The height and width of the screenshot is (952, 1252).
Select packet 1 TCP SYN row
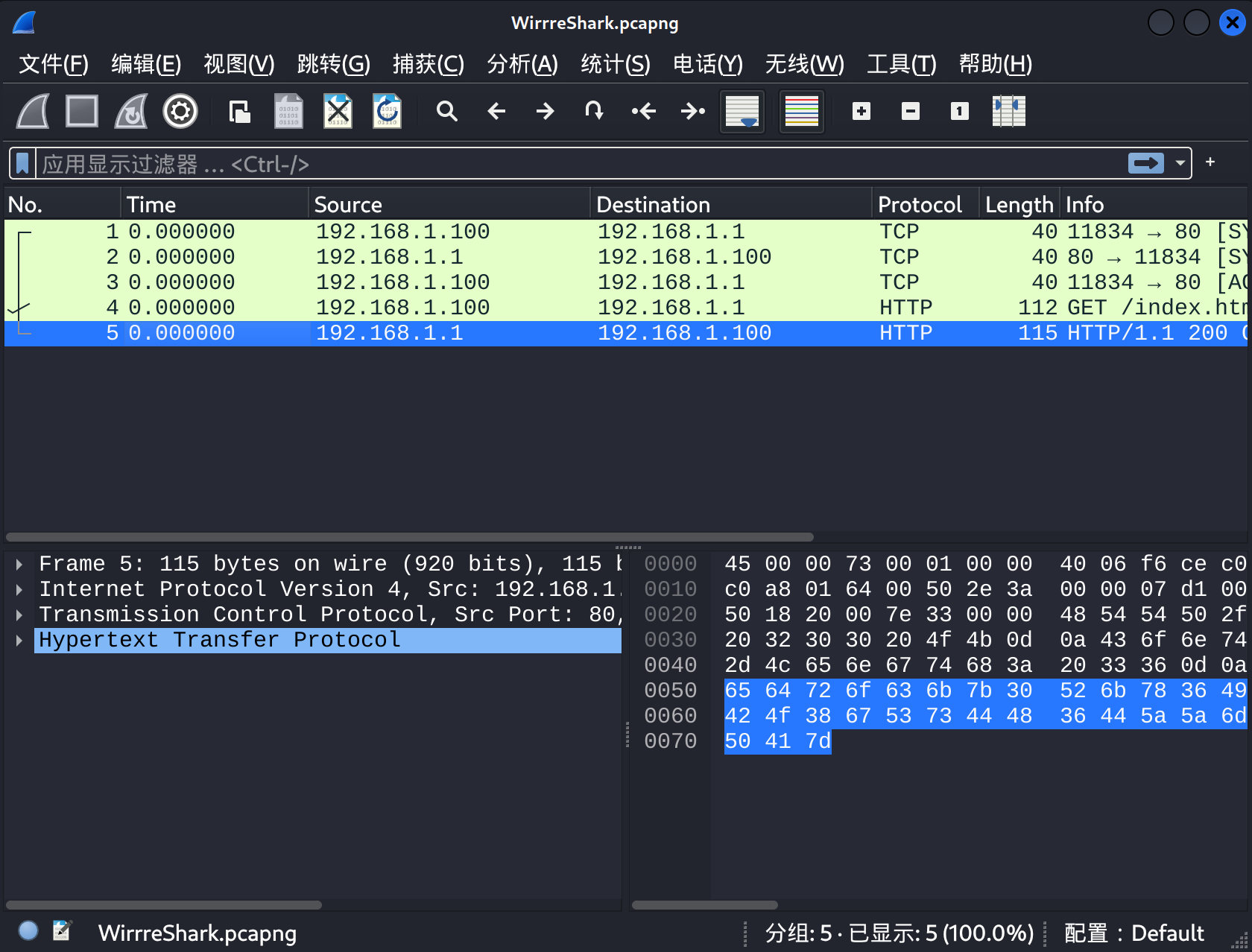click(626, 232)
